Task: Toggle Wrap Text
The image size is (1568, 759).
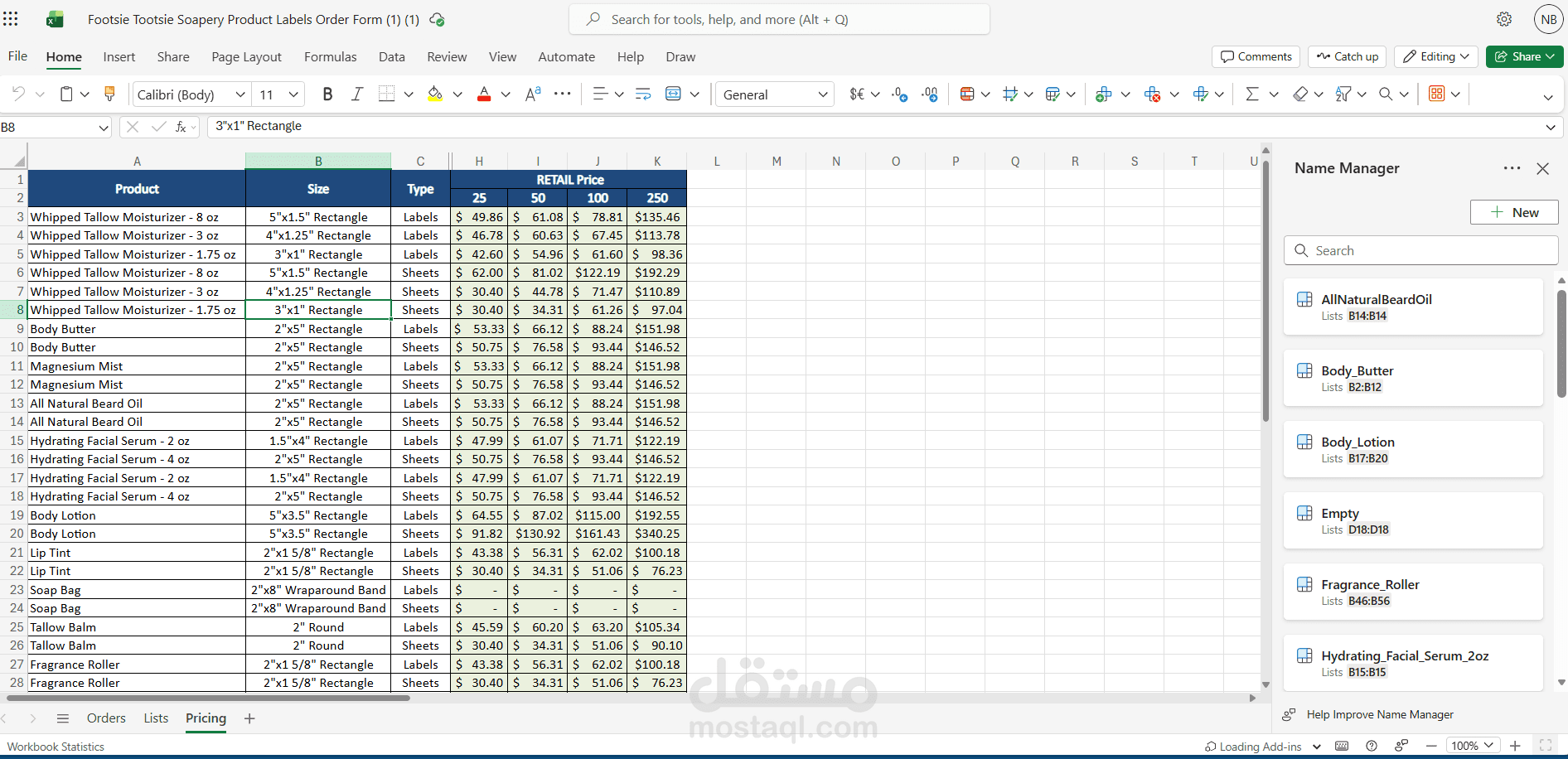Action: tap(643, 94)
